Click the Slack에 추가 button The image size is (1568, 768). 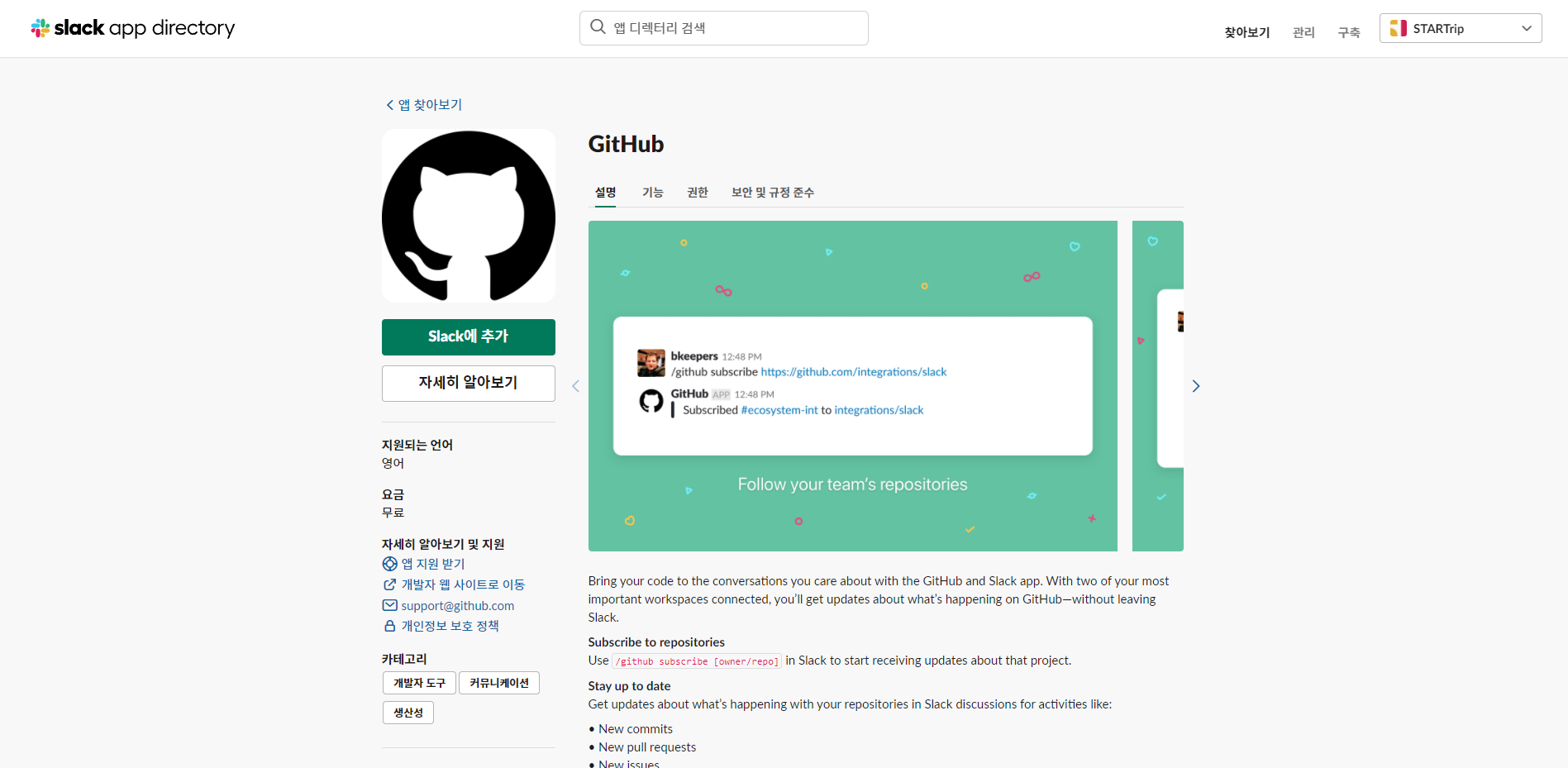469,336
